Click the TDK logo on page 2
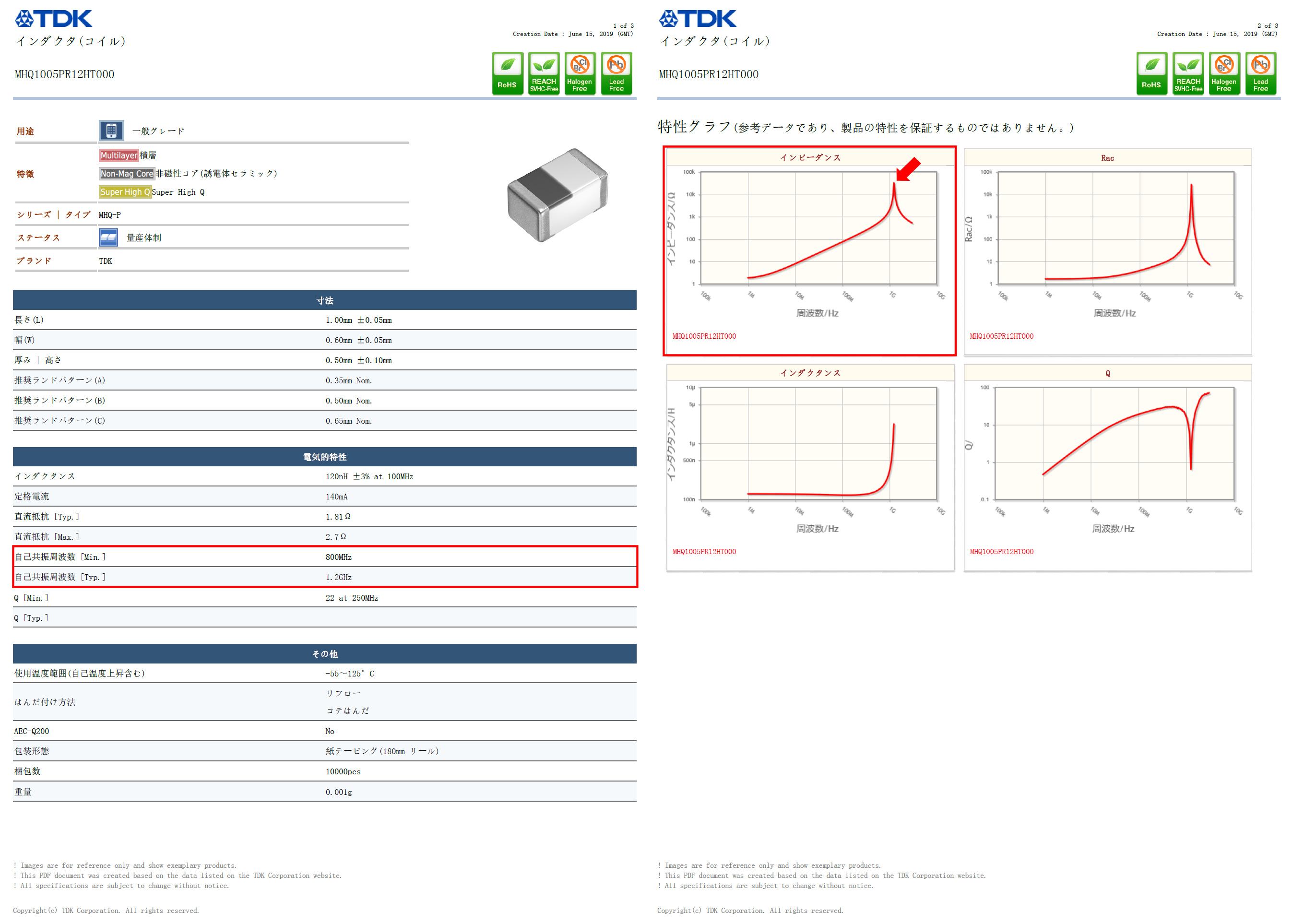 (698, 19)
